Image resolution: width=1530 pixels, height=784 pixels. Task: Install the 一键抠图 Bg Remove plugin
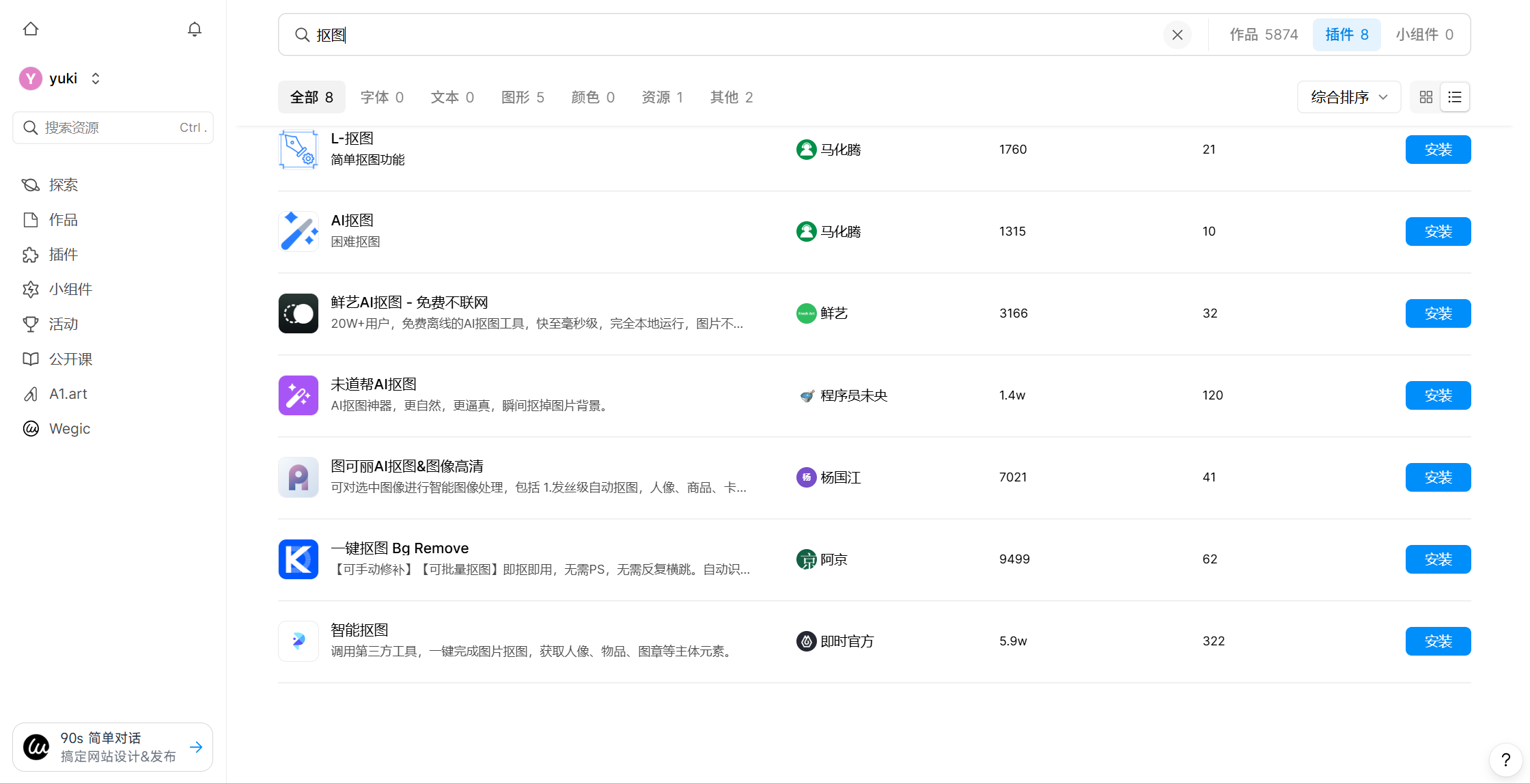coord(1438,559)
